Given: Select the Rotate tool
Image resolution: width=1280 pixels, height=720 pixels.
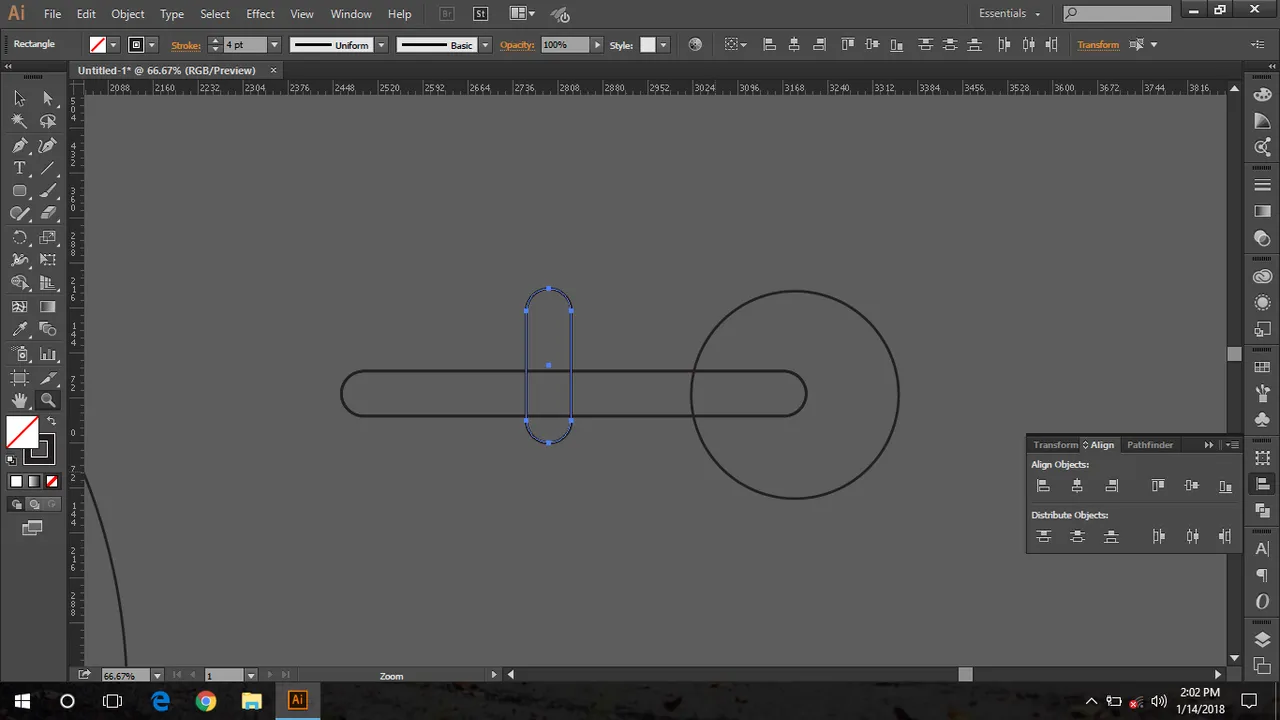Looking at the screenshot, I should tap(19, 238).
